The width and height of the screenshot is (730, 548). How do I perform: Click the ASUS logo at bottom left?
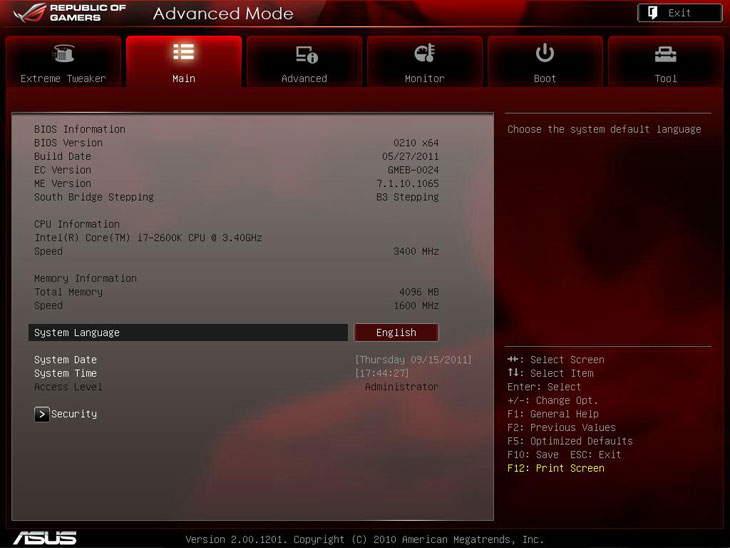[x=44, y=538]
